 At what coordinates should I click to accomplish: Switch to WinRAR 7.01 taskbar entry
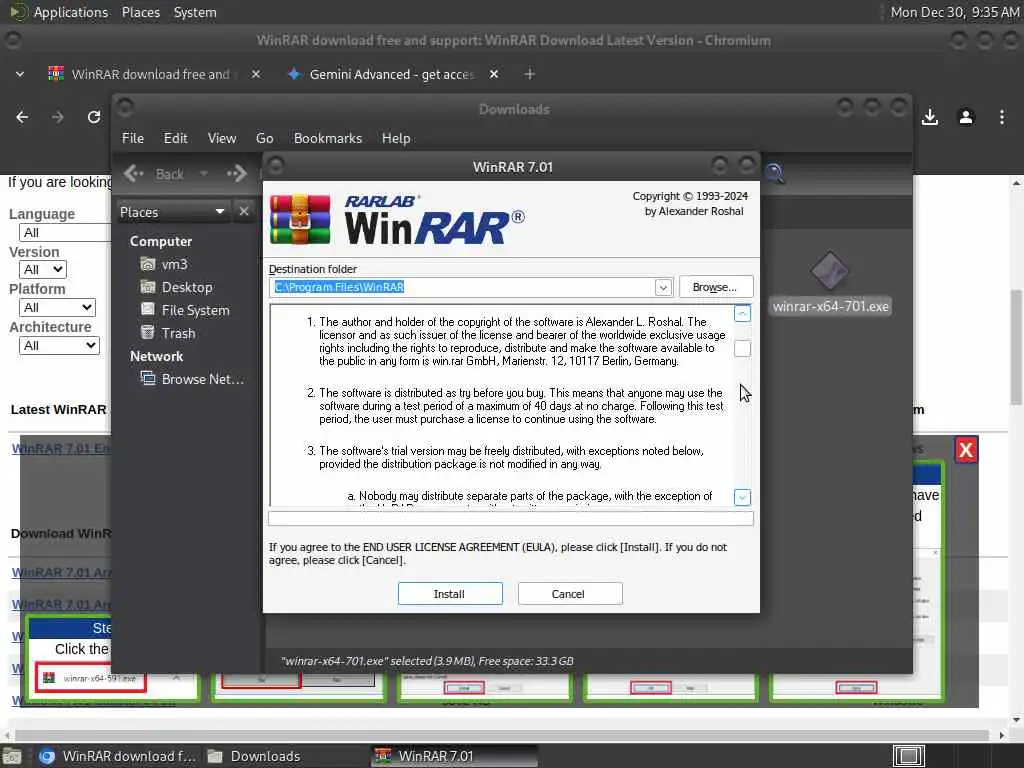tap(455, 756)
